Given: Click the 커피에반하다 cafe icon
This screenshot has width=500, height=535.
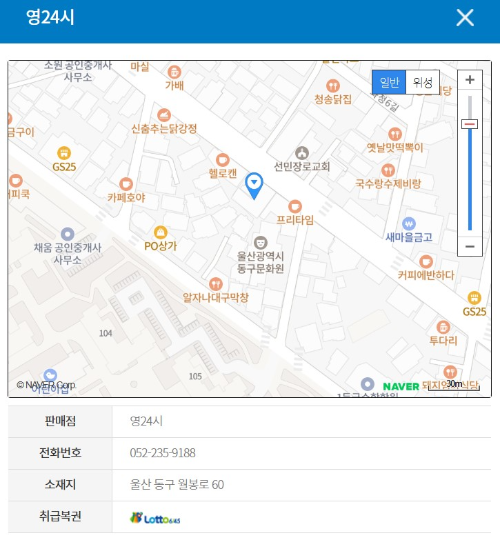Looking at the screenshot, I should (426, 262).
